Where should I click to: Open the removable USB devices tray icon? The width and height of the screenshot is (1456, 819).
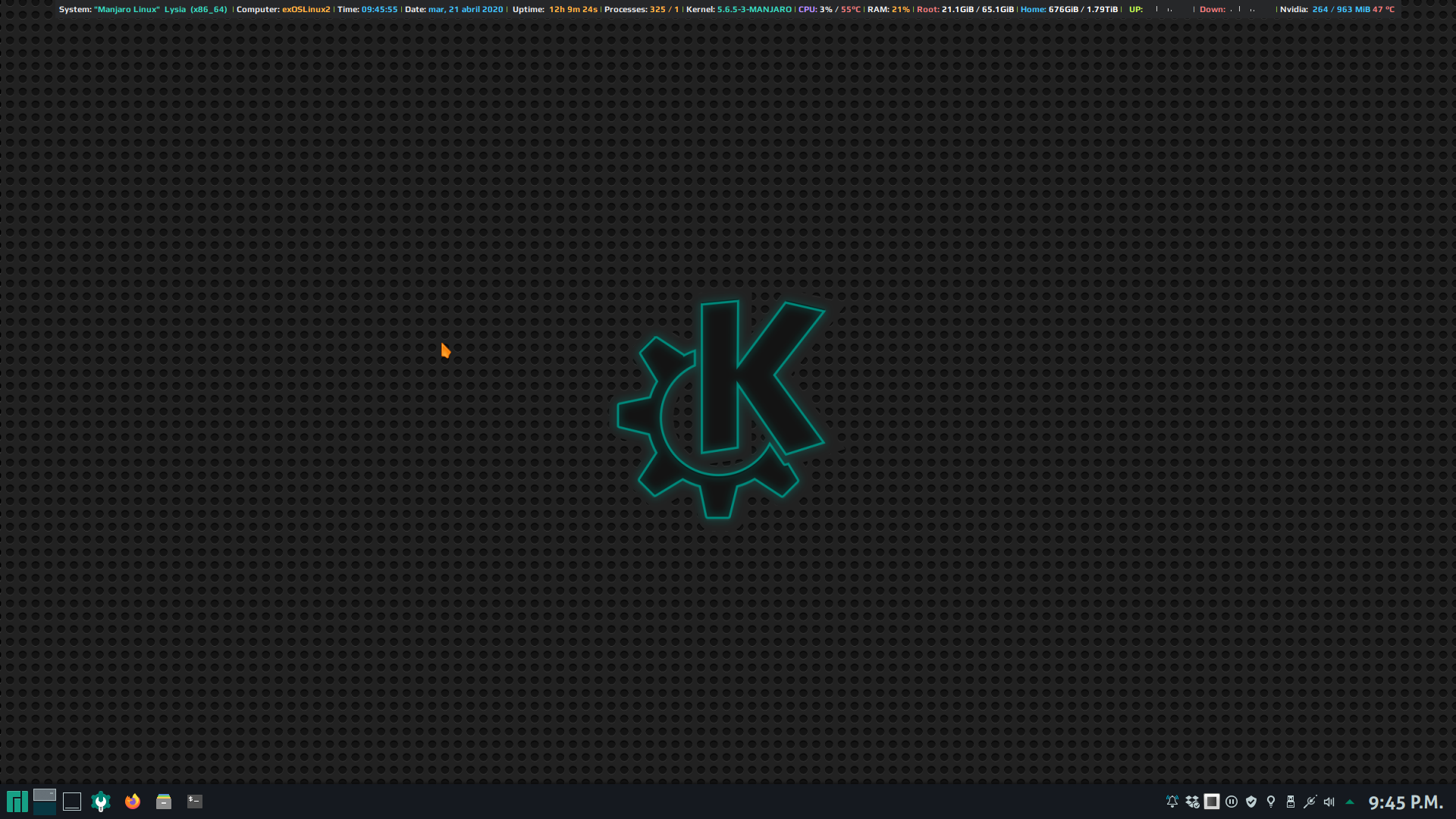pos(1291,802)
